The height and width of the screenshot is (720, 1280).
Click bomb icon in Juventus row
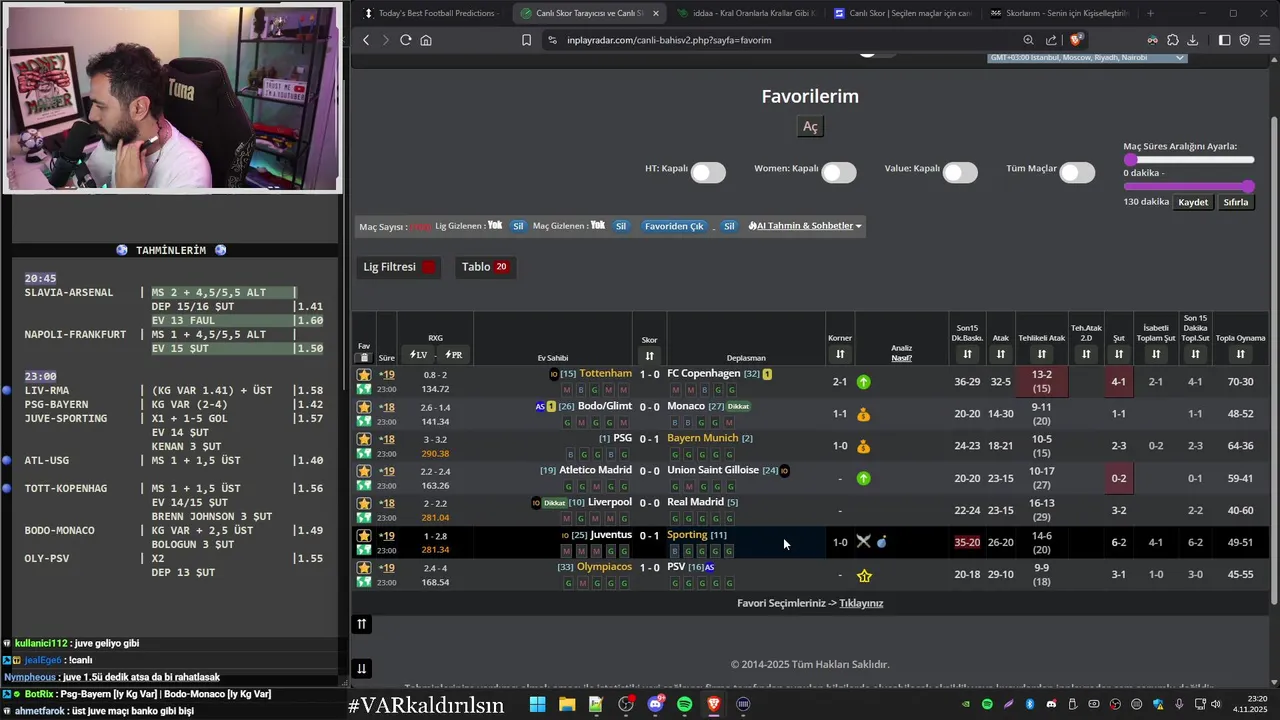pyautogui.click(x=881, y=542)
